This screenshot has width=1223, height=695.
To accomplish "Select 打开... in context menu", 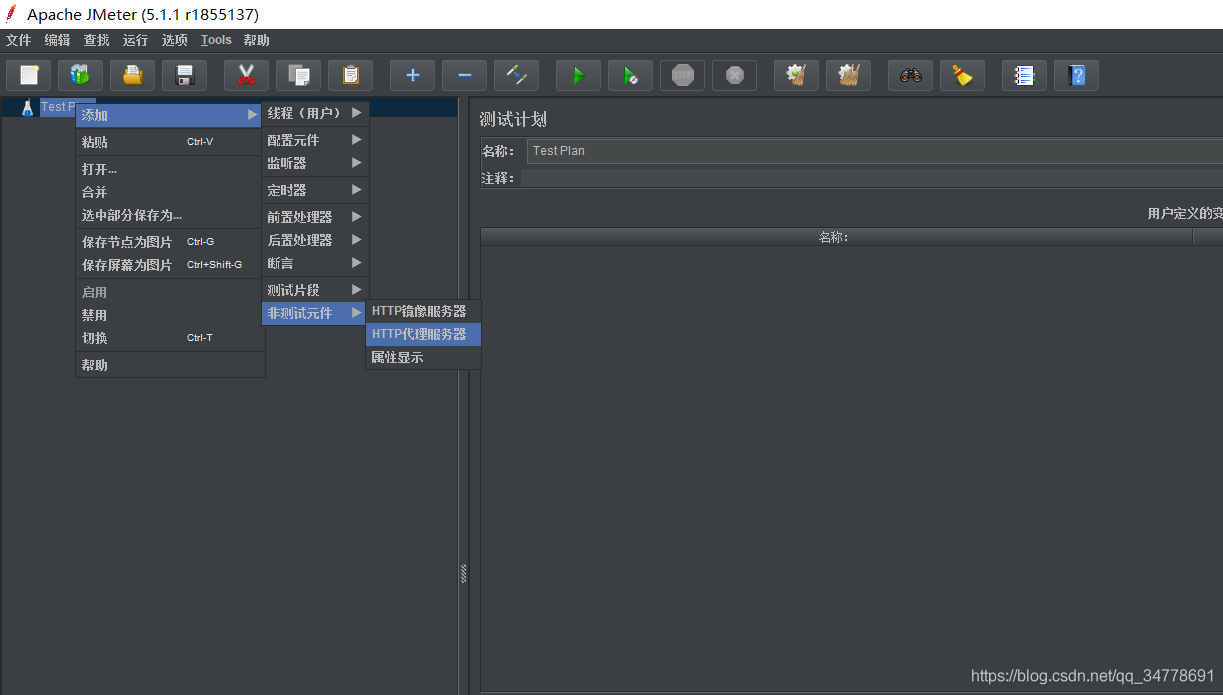I will click(x=170, y=169).
